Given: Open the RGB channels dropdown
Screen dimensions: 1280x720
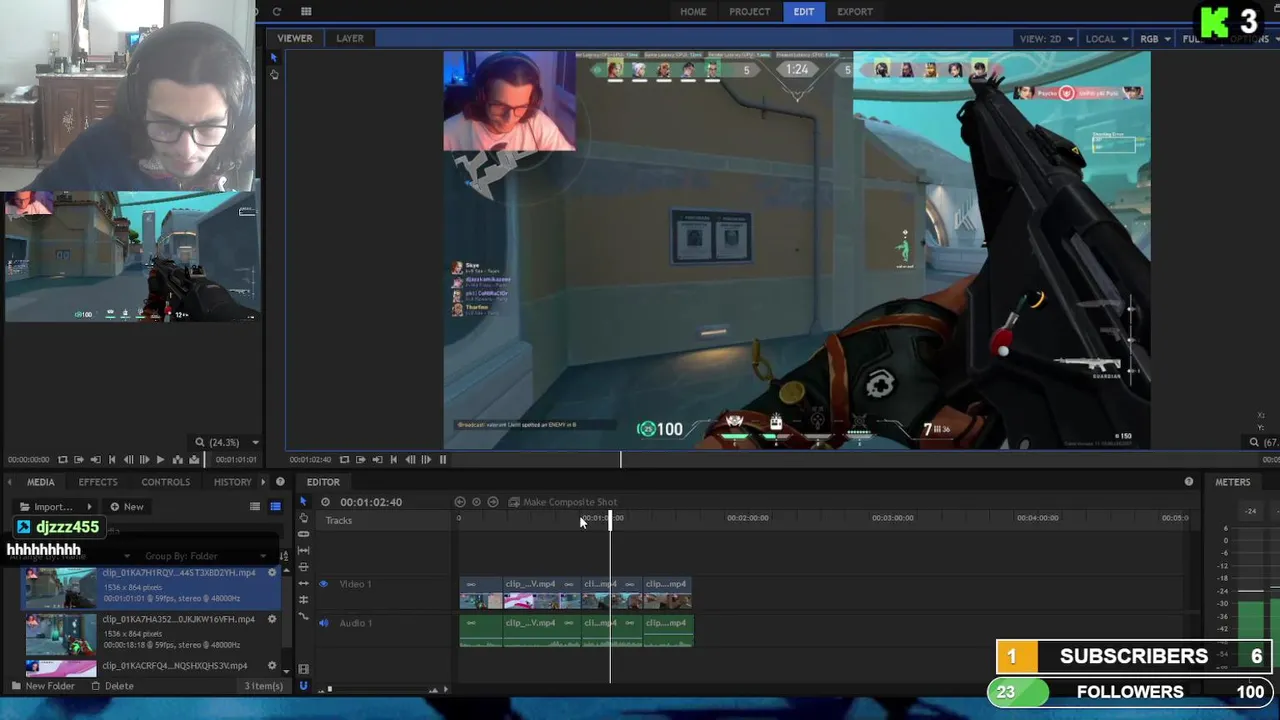Looking at the screenshot, I should (1156, 39).
